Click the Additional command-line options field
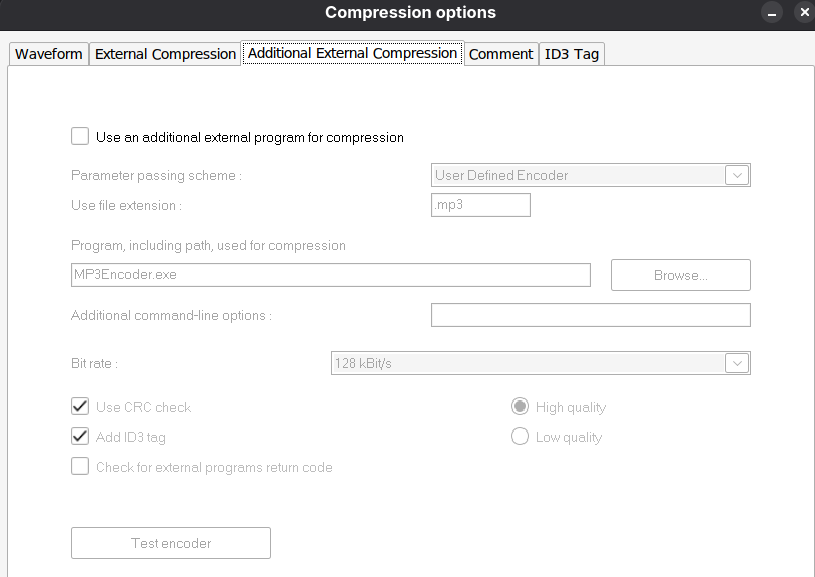The height and width of the screenshot is (577, 815). [590, 315]
